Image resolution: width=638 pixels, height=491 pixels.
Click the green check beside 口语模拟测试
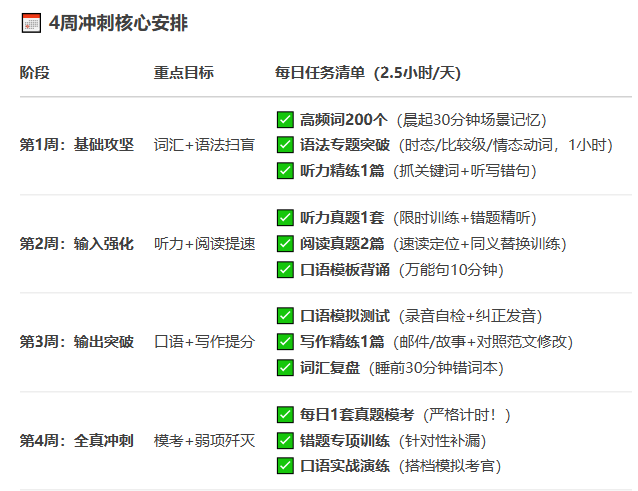coord(285,316)
